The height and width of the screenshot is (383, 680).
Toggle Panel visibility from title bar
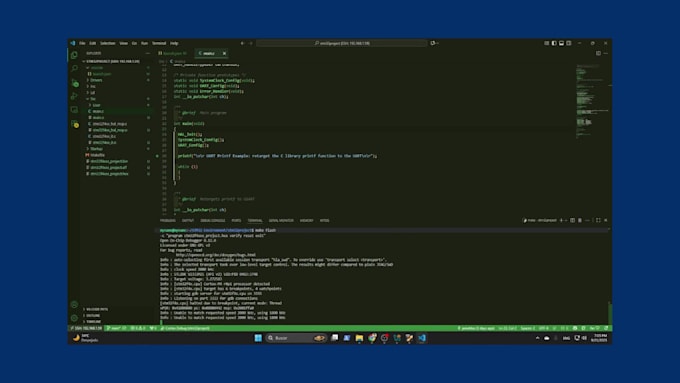562,43
